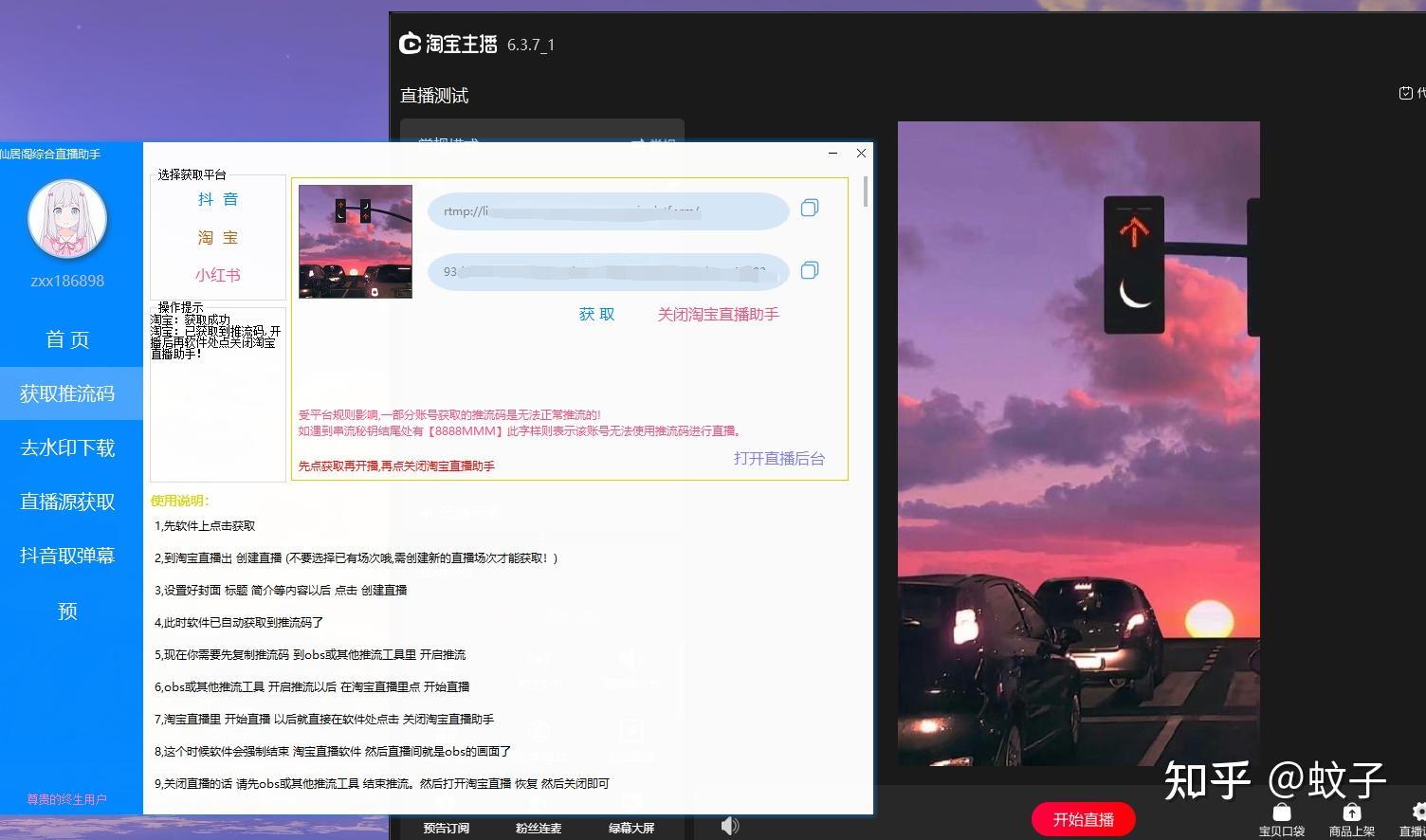Viewport: 1426px width, 840px height.
Task: Click the sunset cover thumbnail in assistant
Action: tap(356, 242)
